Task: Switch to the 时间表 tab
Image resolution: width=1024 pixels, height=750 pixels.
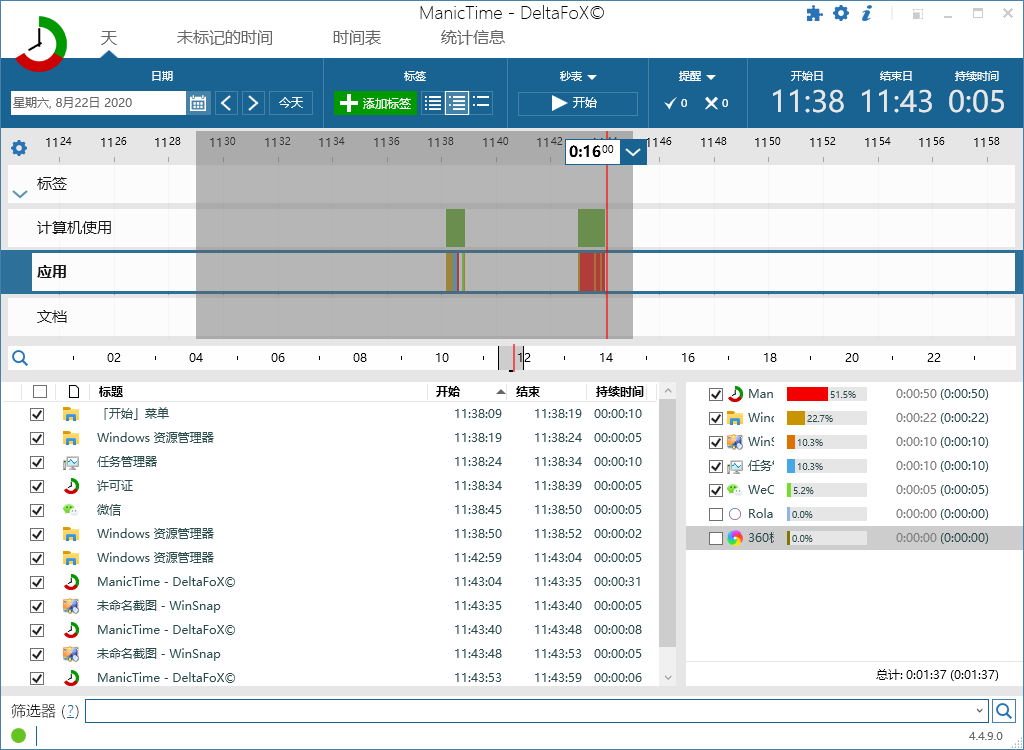Action: click(x=356, y=37)
